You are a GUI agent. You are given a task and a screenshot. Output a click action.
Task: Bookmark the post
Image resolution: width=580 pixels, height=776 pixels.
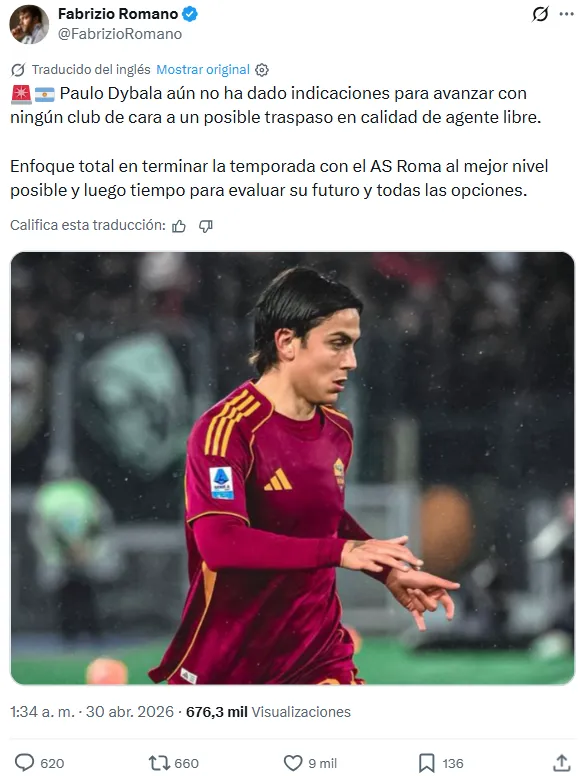click(x=427, y=763)
